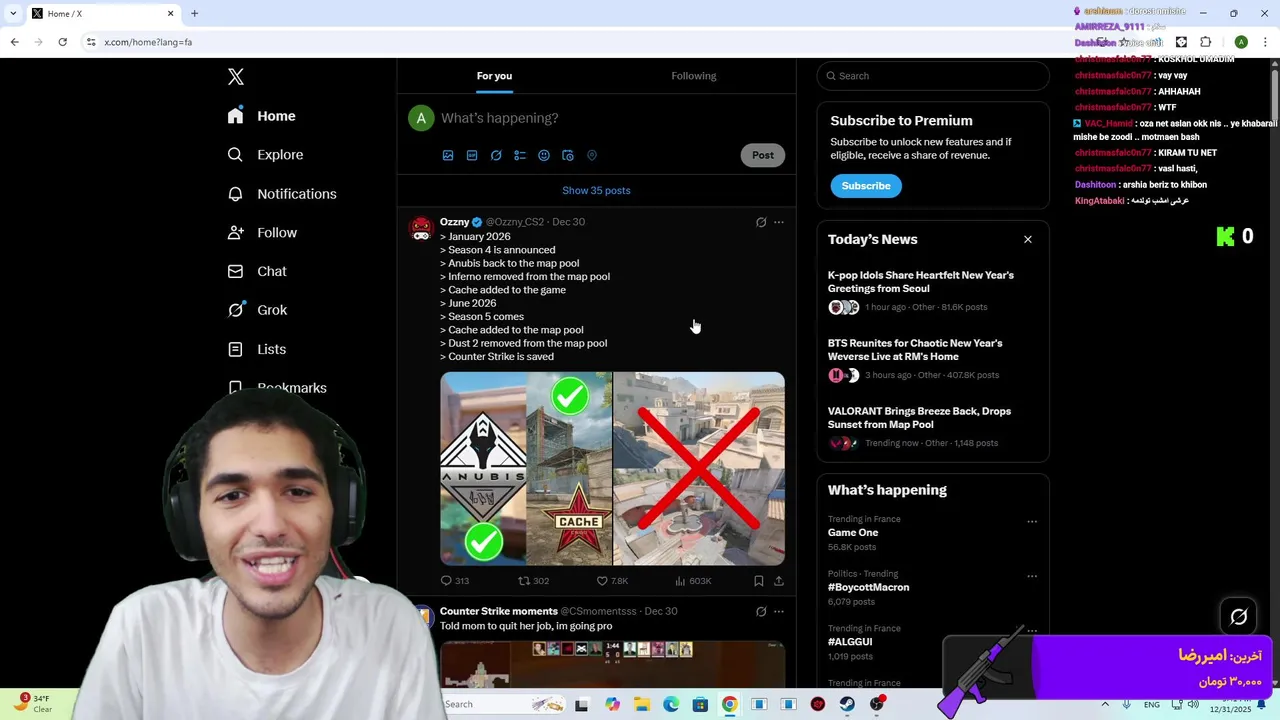Open the Chrome profile avatar
Screen dimensions: 1280x720
coord(1241,42)
